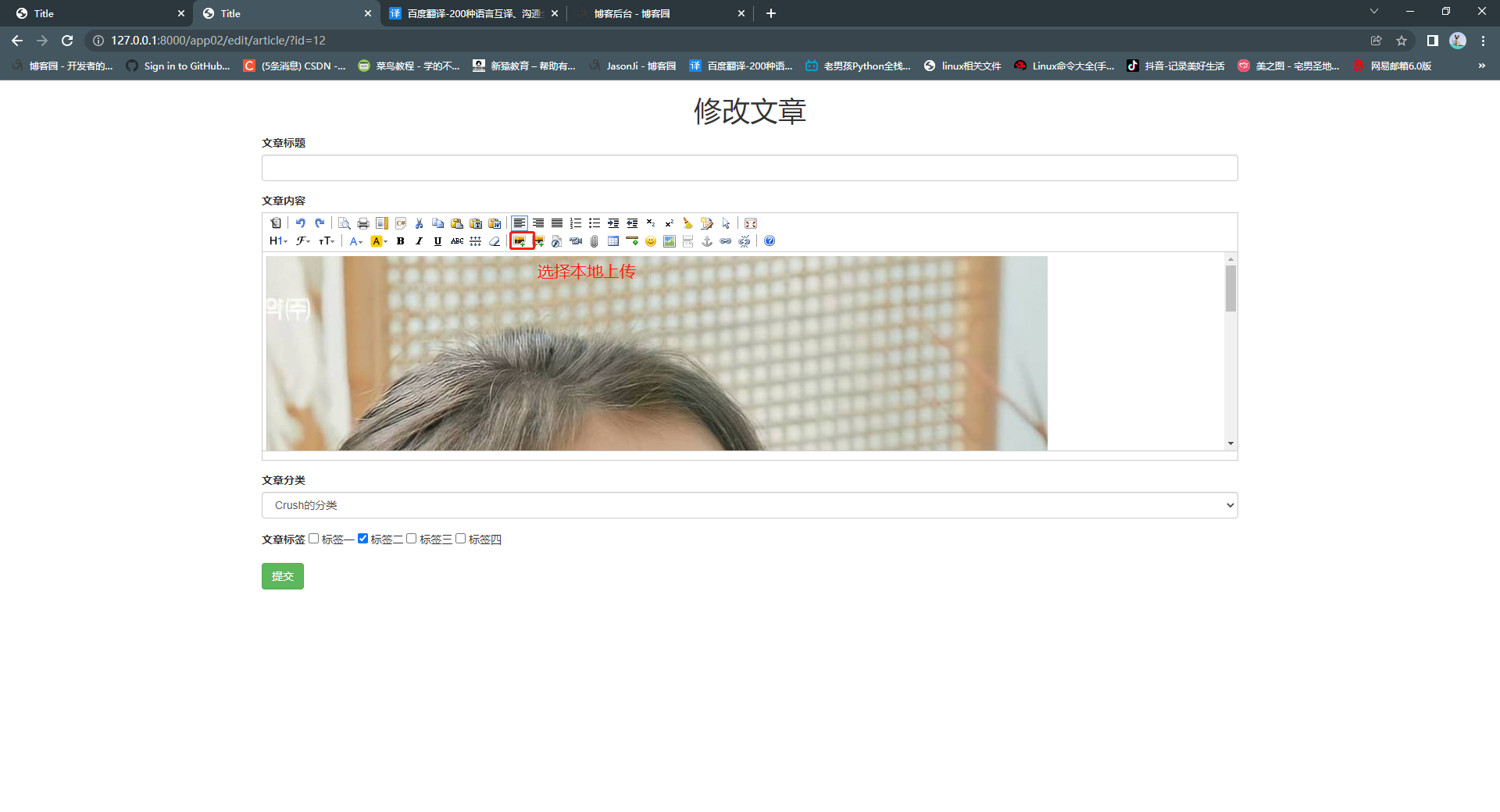Go back to the previous page
The height and width of the screenshot is (812, 1500).
[x=17, y=41]
